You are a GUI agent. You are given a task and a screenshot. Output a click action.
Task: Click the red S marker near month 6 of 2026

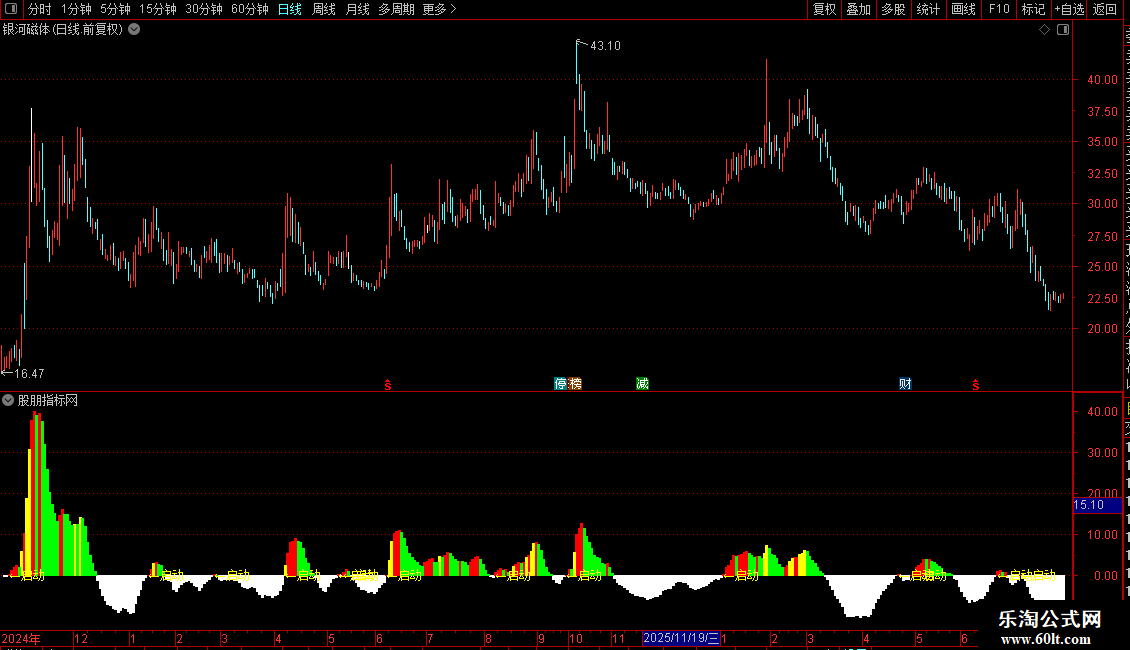[976, 385]
